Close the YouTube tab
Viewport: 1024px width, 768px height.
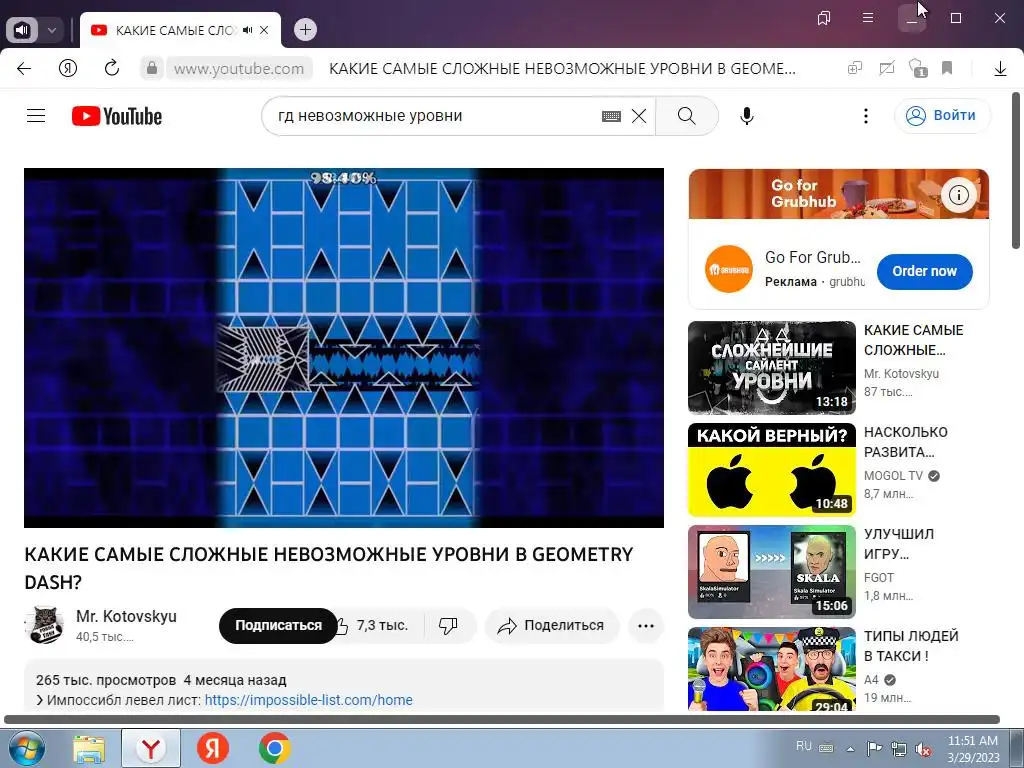(264, 30)
